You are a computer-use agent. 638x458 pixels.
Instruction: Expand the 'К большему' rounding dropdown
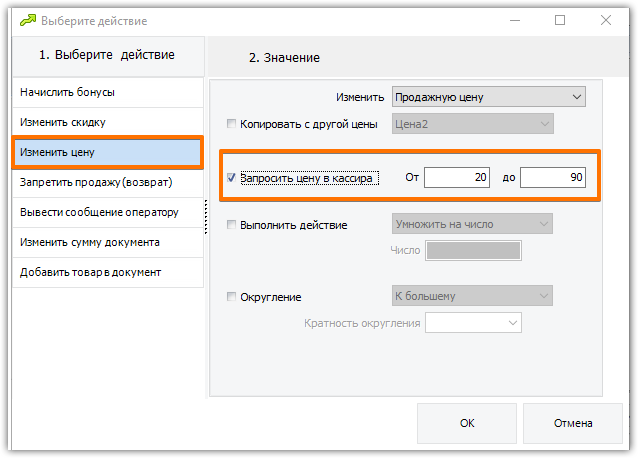[x=472, y=296]
